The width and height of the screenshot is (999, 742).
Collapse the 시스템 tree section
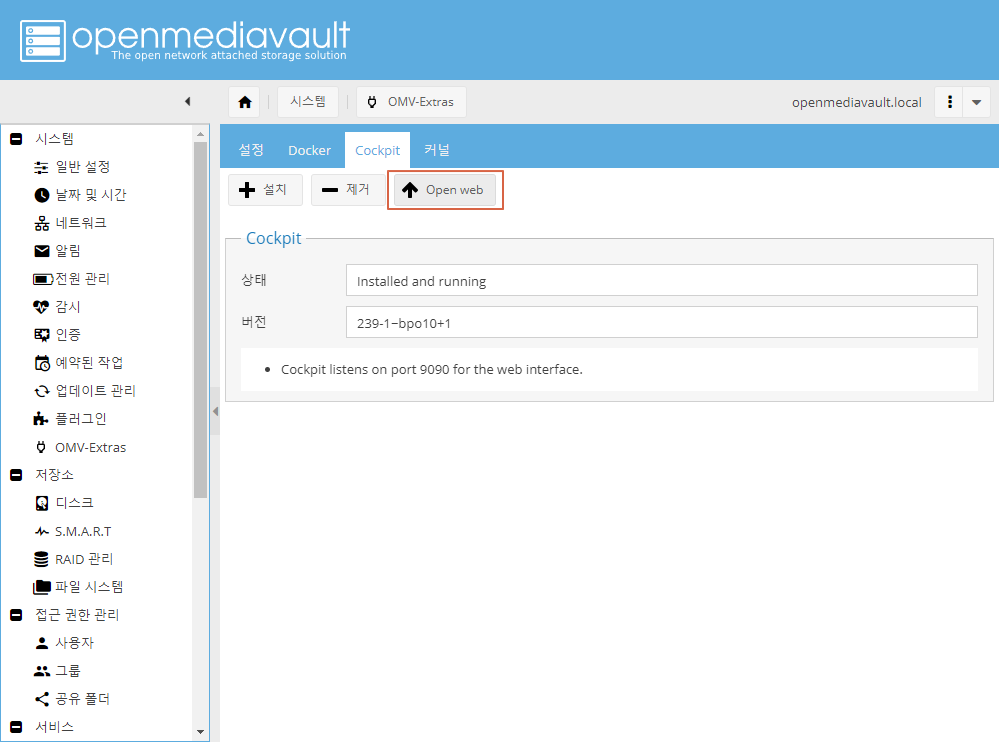tap(17, 139)
